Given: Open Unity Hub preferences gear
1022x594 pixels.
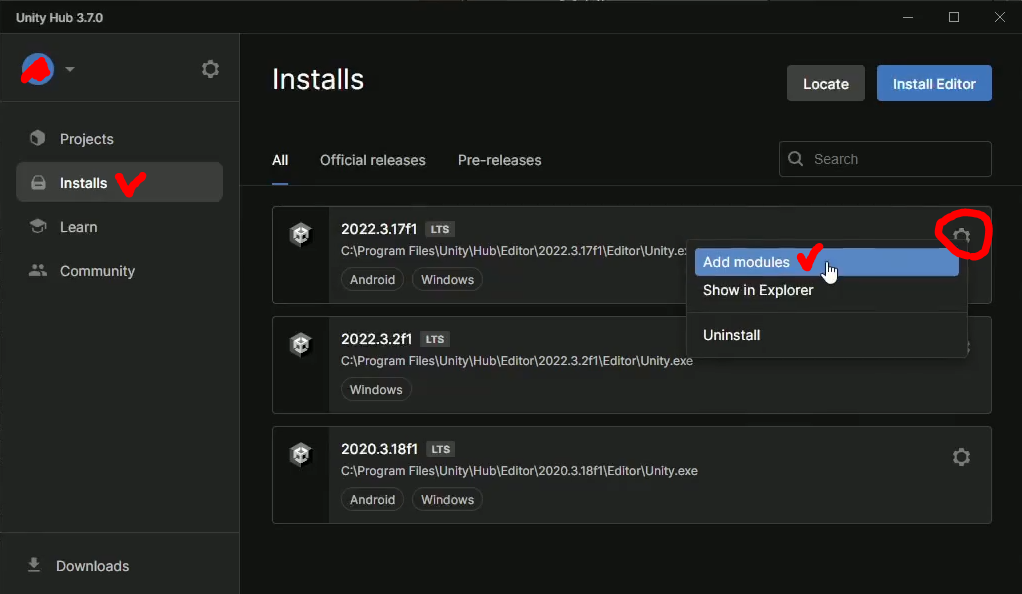Looking at the screenshot, I should 210,69.
